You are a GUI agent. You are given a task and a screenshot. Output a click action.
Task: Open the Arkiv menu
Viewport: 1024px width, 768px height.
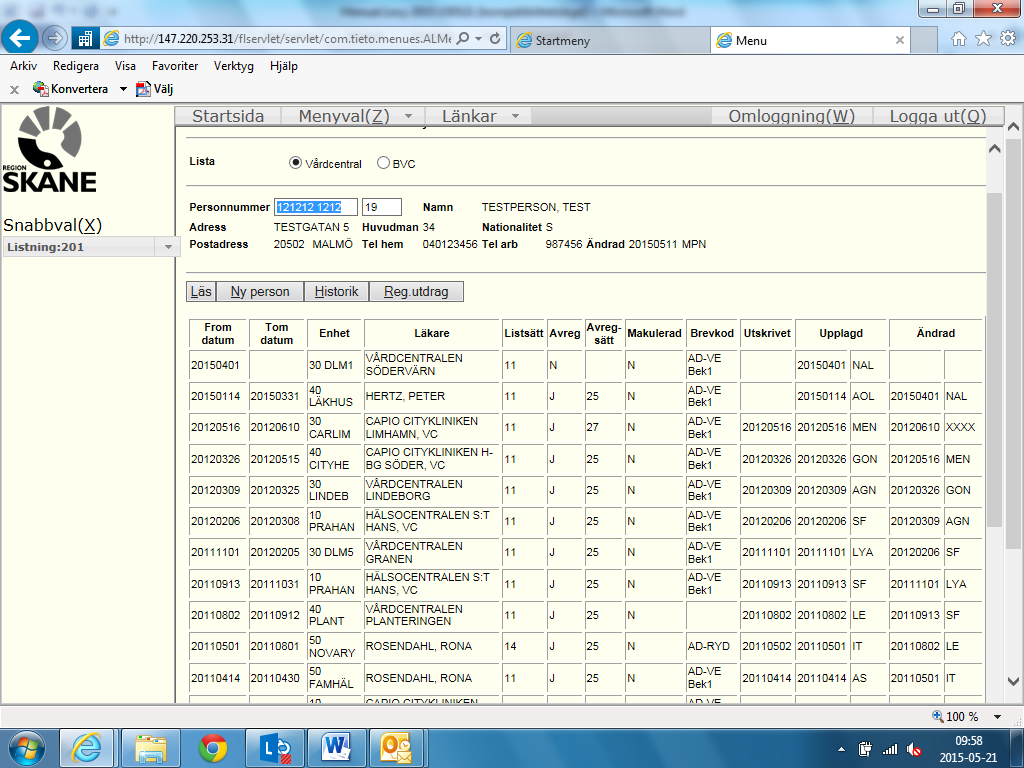(x=24, y=66)
